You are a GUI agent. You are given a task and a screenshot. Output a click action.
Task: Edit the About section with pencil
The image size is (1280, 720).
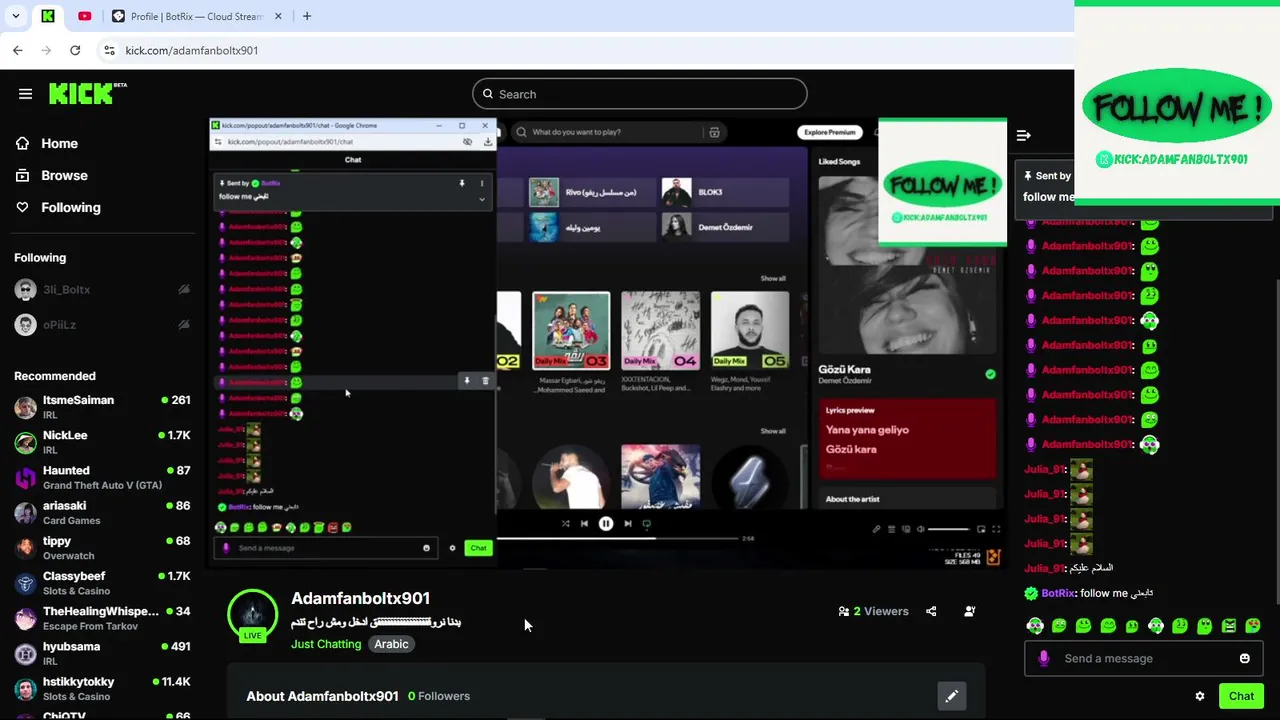pyautogui.click(x=951, y=695)
